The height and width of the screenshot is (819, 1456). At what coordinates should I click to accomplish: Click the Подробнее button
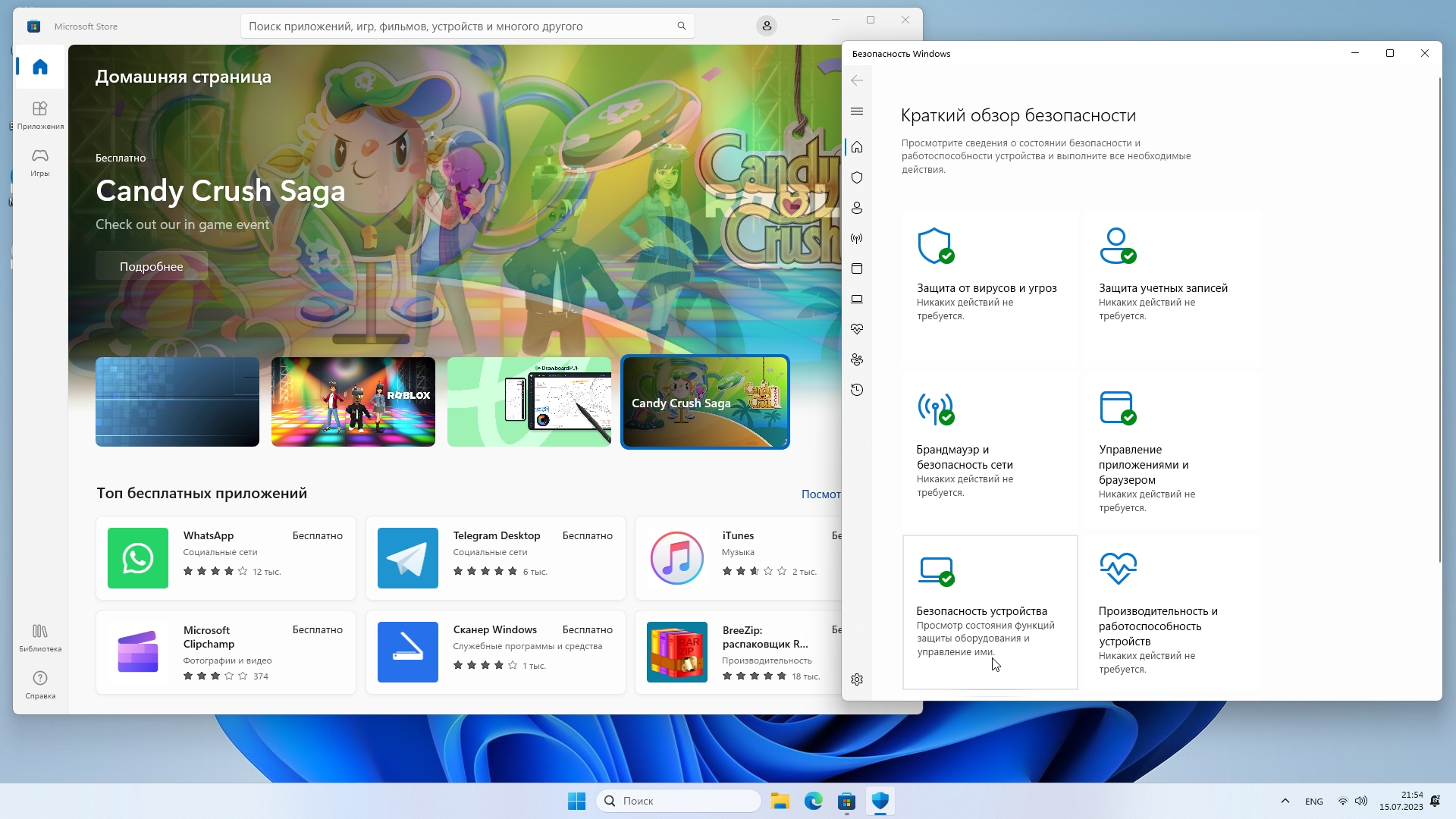(x=152, y=266)
